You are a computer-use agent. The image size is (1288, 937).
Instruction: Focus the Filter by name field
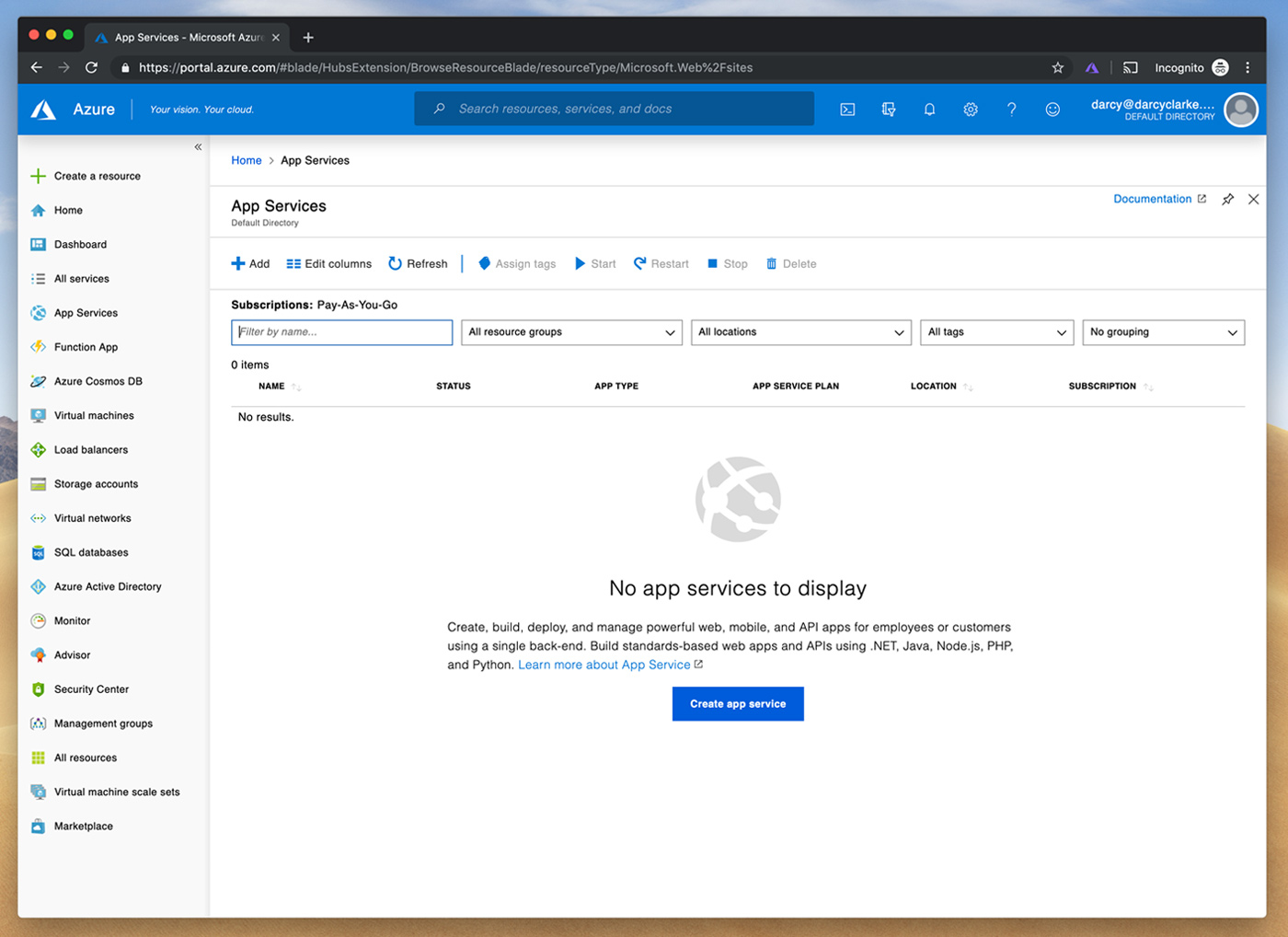point(341,332)
